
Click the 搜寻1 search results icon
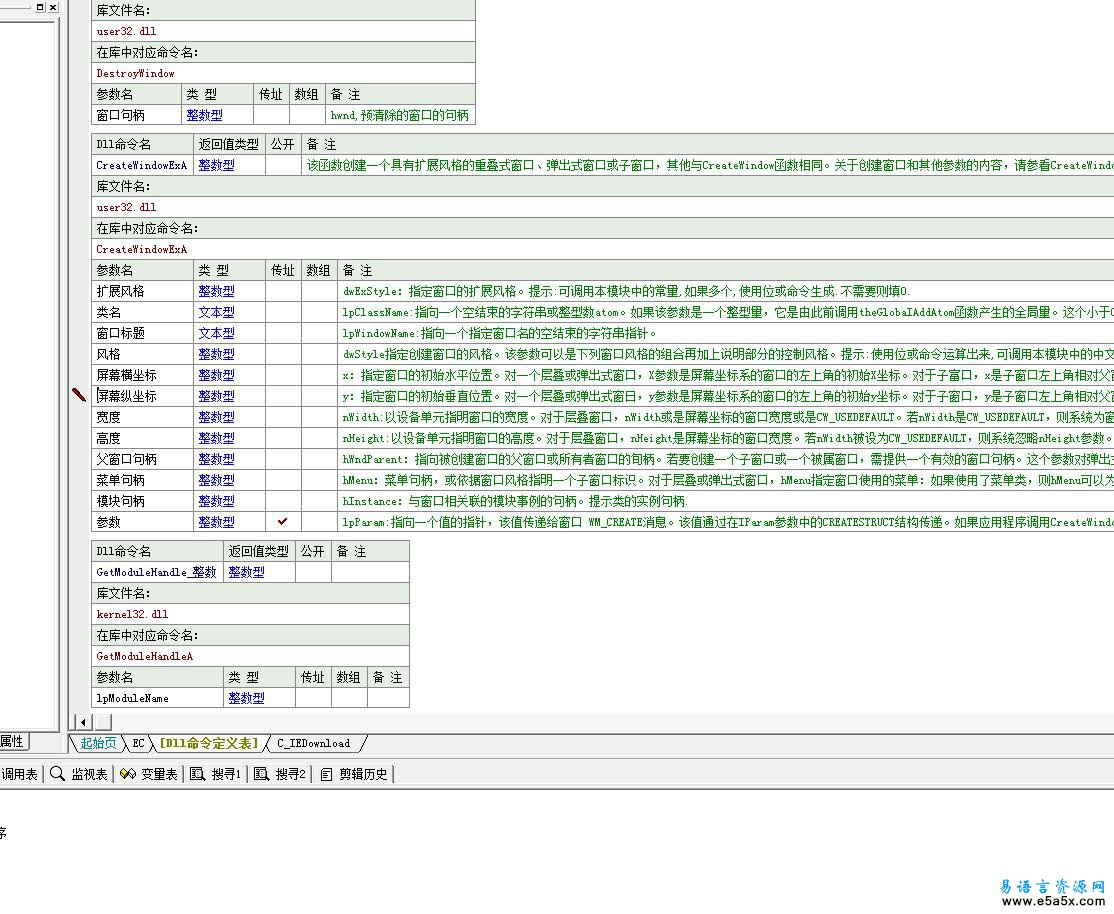(197, 774)
